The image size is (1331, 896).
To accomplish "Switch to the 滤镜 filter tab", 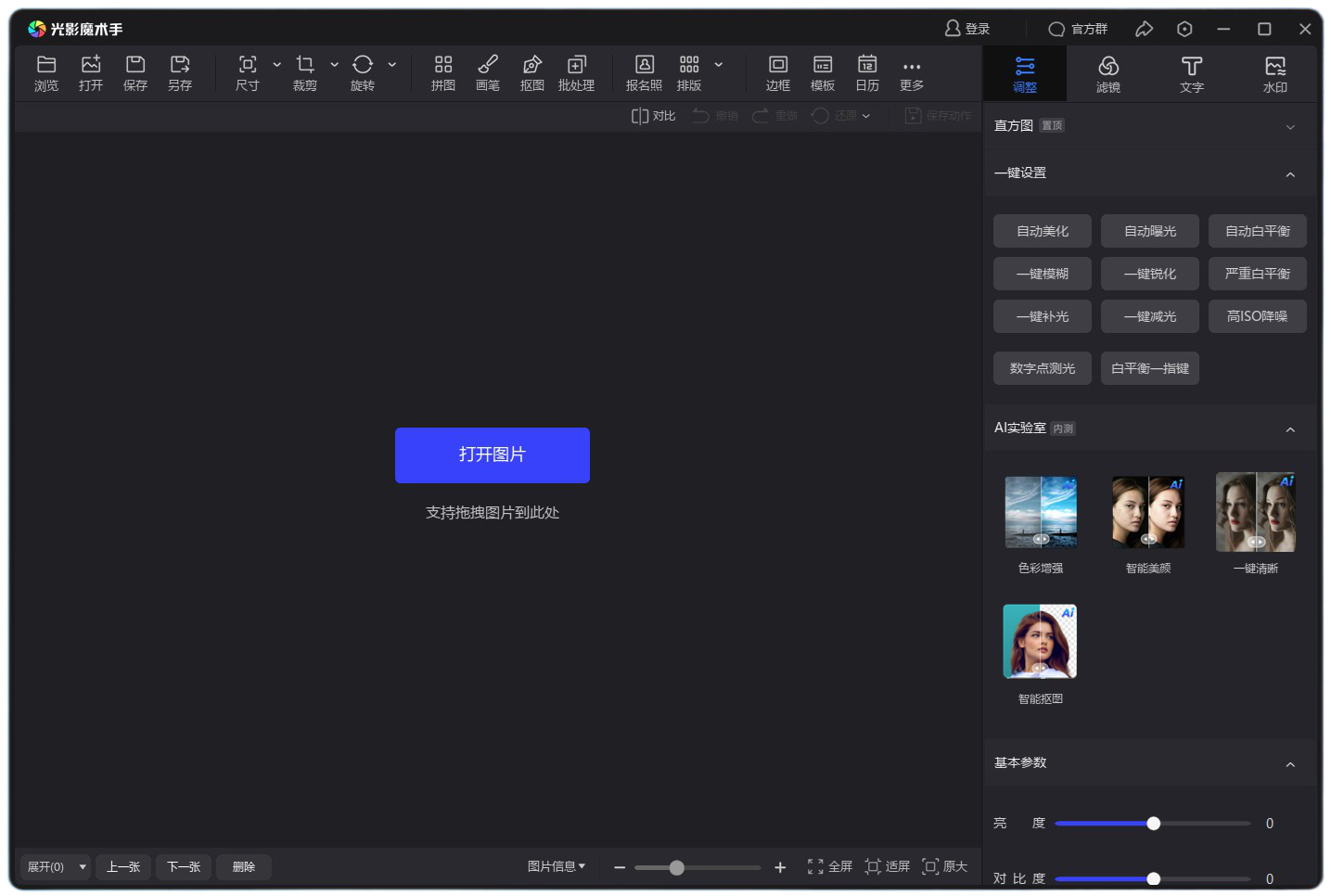I will pos(1108,74).
